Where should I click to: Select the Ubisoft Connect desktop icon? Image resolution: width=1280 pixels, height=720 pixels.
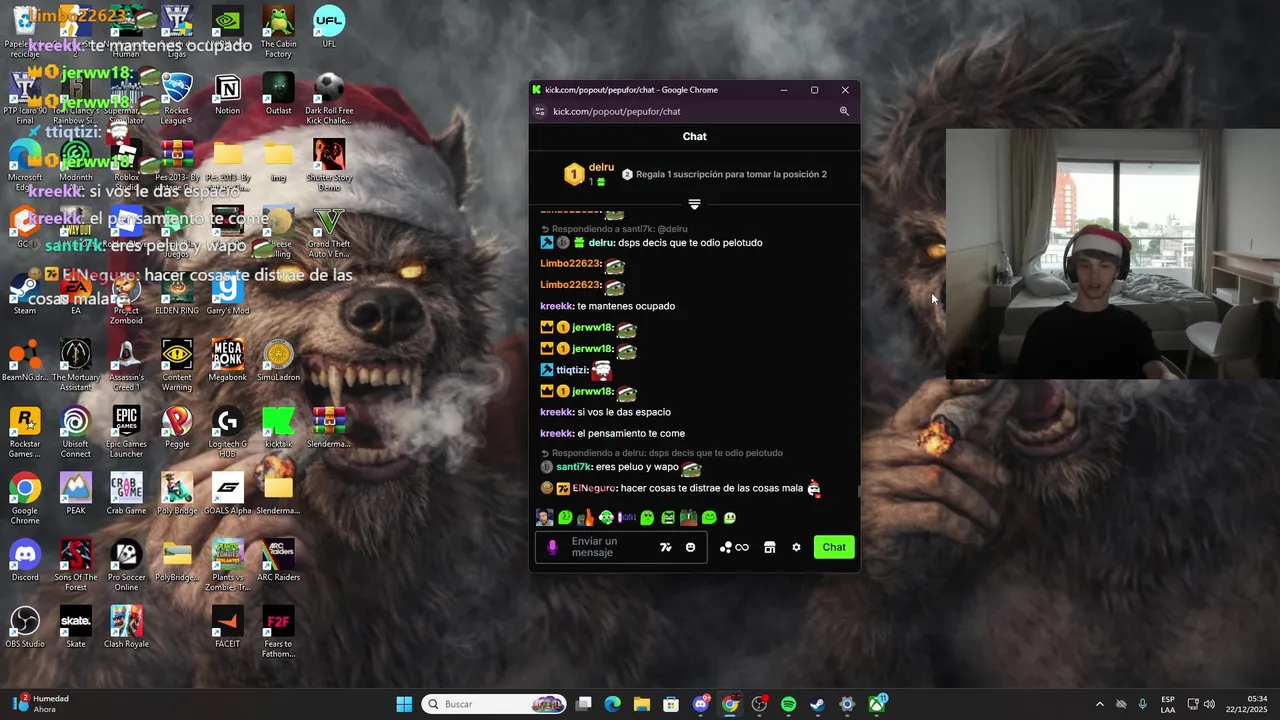75,433
